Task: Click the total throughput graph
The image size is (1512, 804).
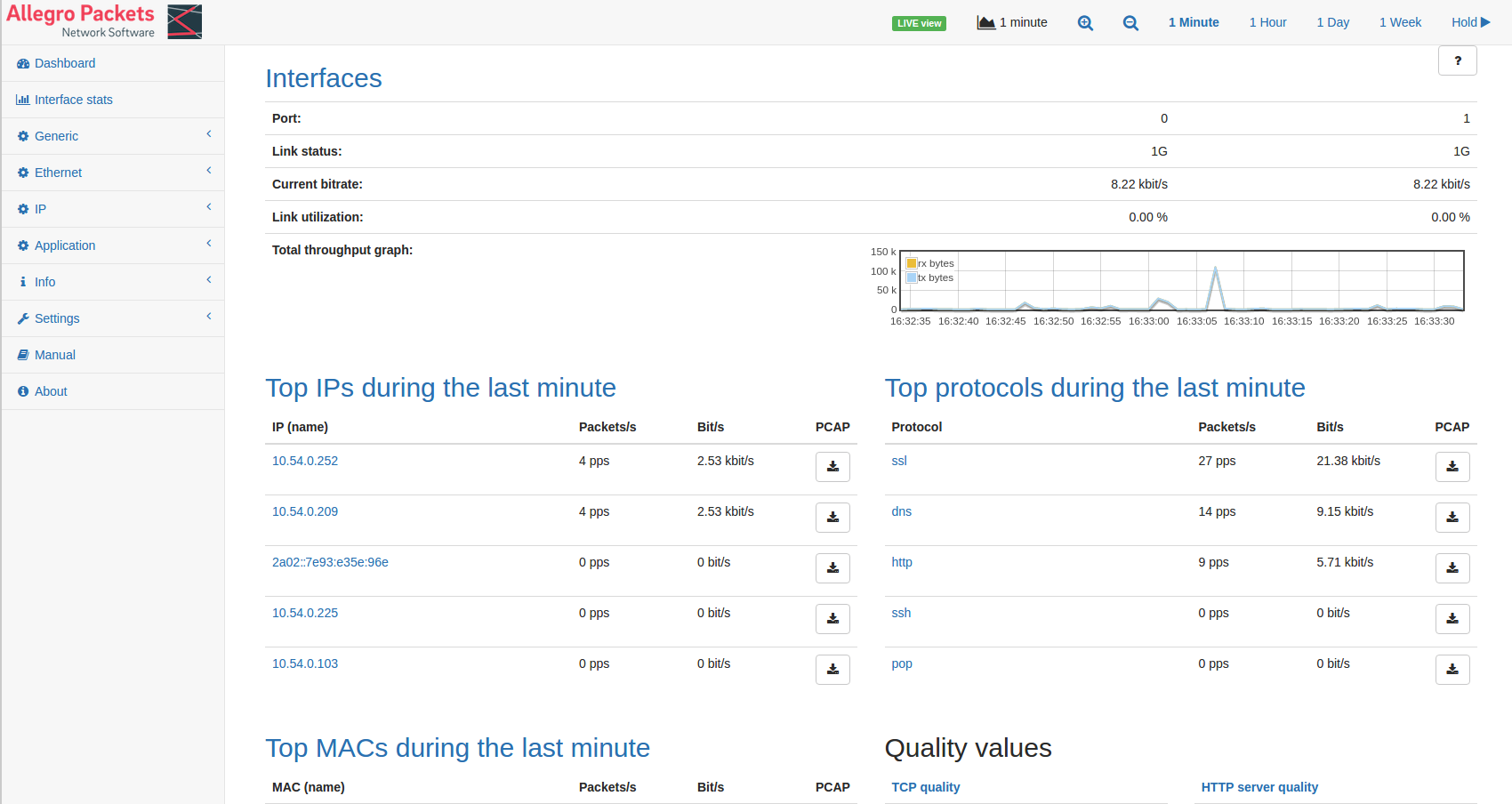Action: click(1182, 280)
